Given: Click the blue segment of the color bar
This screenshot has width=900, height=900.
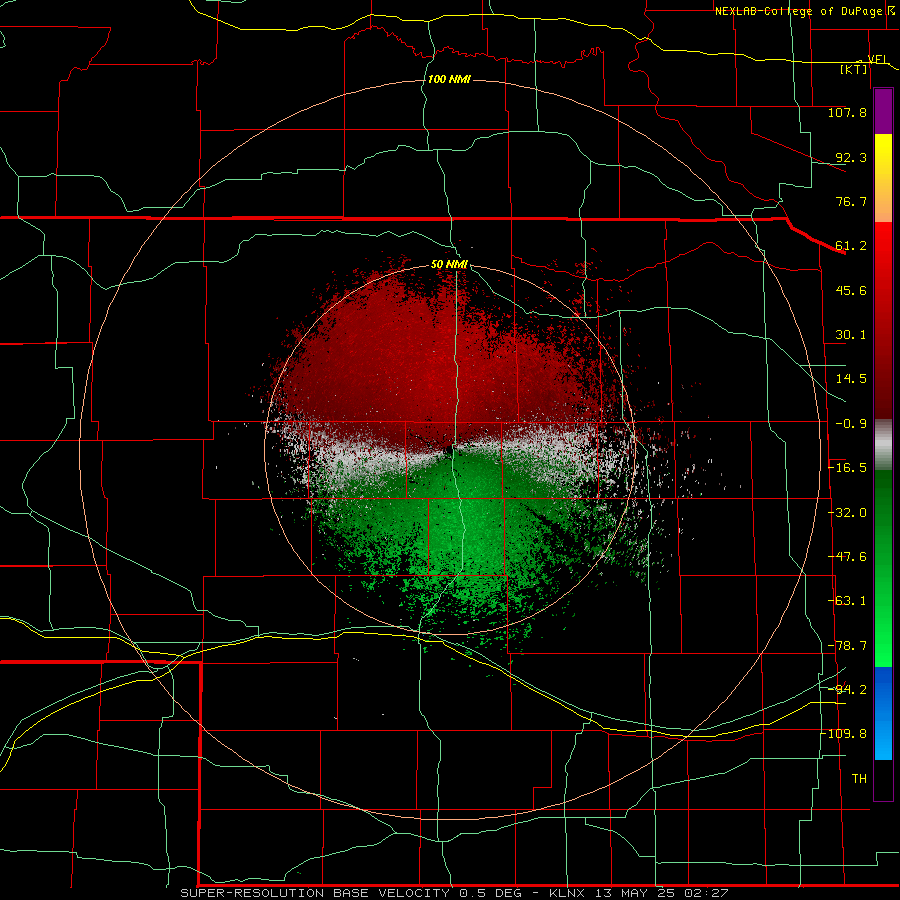Looking at the screenshot, I should (883, 713).
